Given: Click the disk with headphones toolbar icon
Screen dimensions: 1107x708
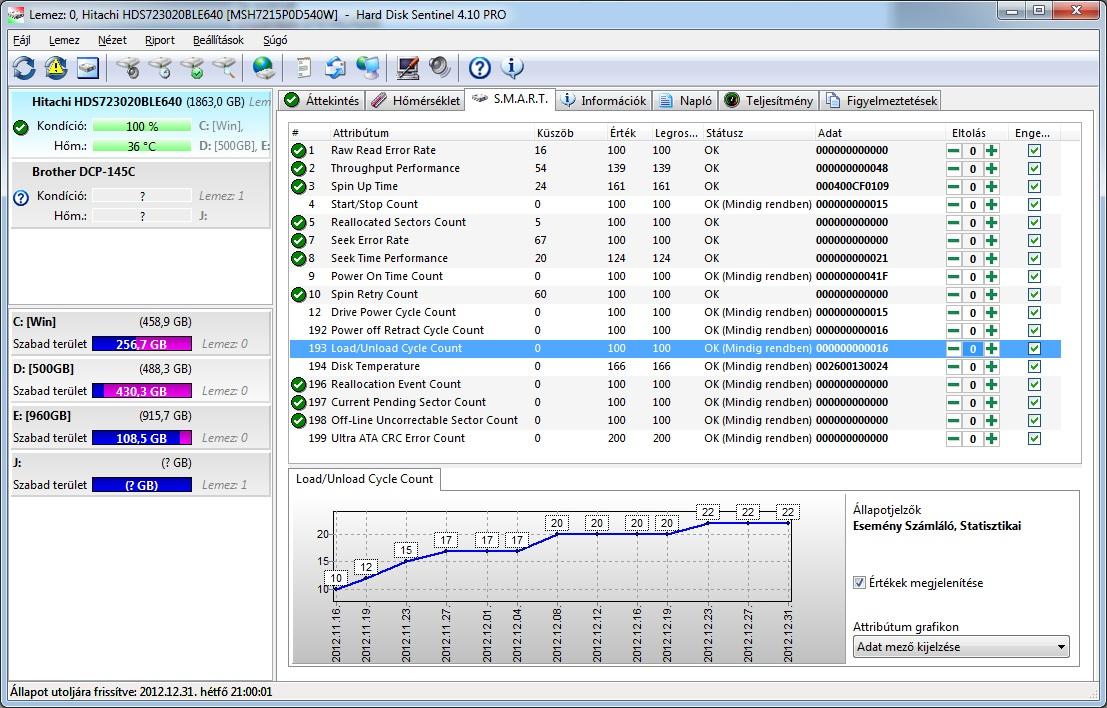Looking at the screenshot, I should click(x=128, y=68).
